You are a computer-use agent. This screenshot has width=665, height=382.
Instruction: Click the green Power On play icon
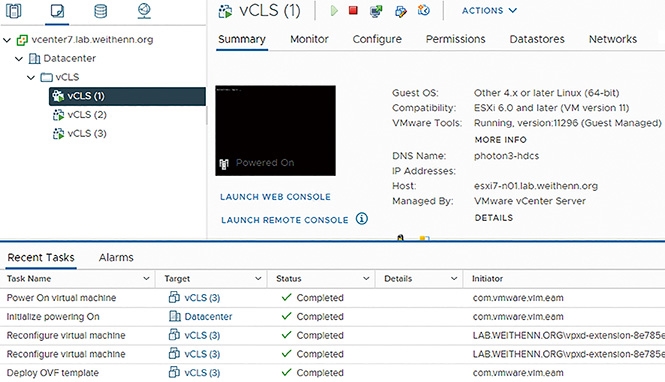pos(334,11)
